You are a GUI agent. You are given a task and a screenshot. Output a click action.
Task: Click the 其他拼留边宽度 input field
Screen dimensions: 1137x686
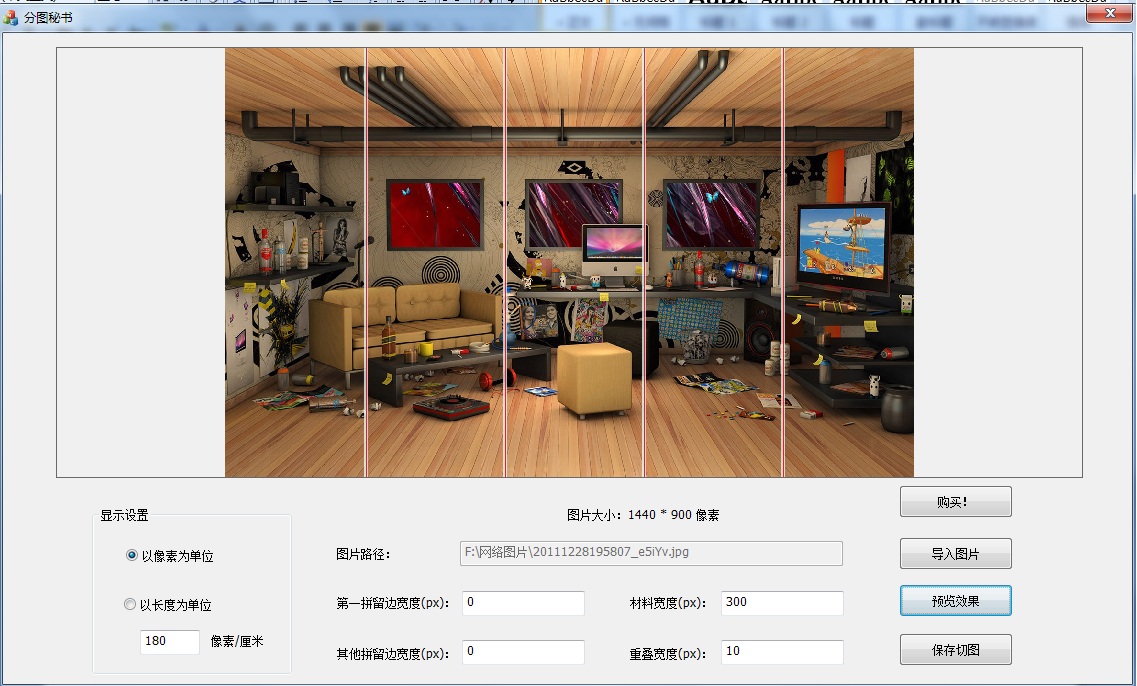pyautogui.click(x=523, y=652)
